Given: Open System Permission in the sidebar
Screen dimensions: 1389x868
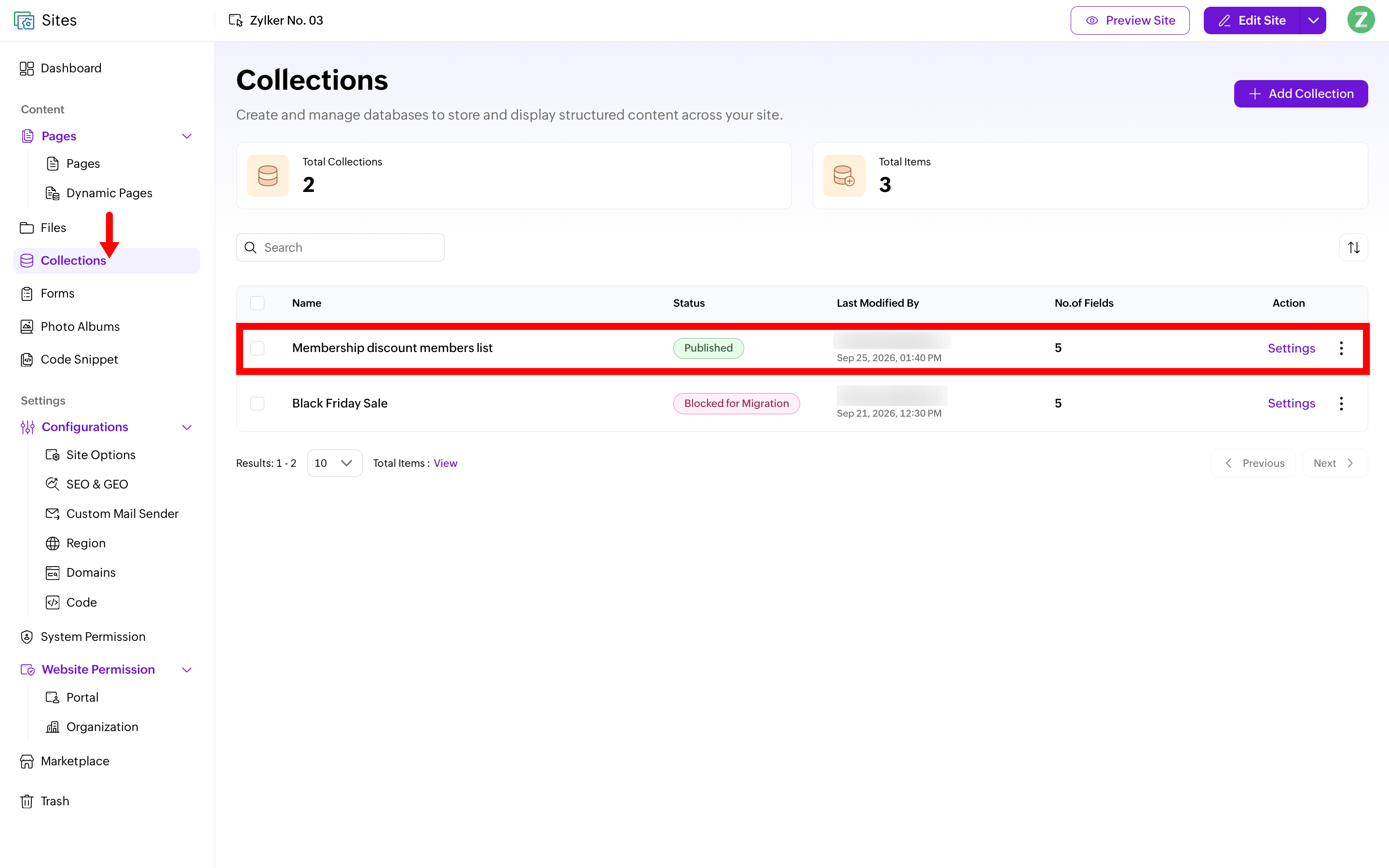Looking at the screenshot, I should point(82,637).
